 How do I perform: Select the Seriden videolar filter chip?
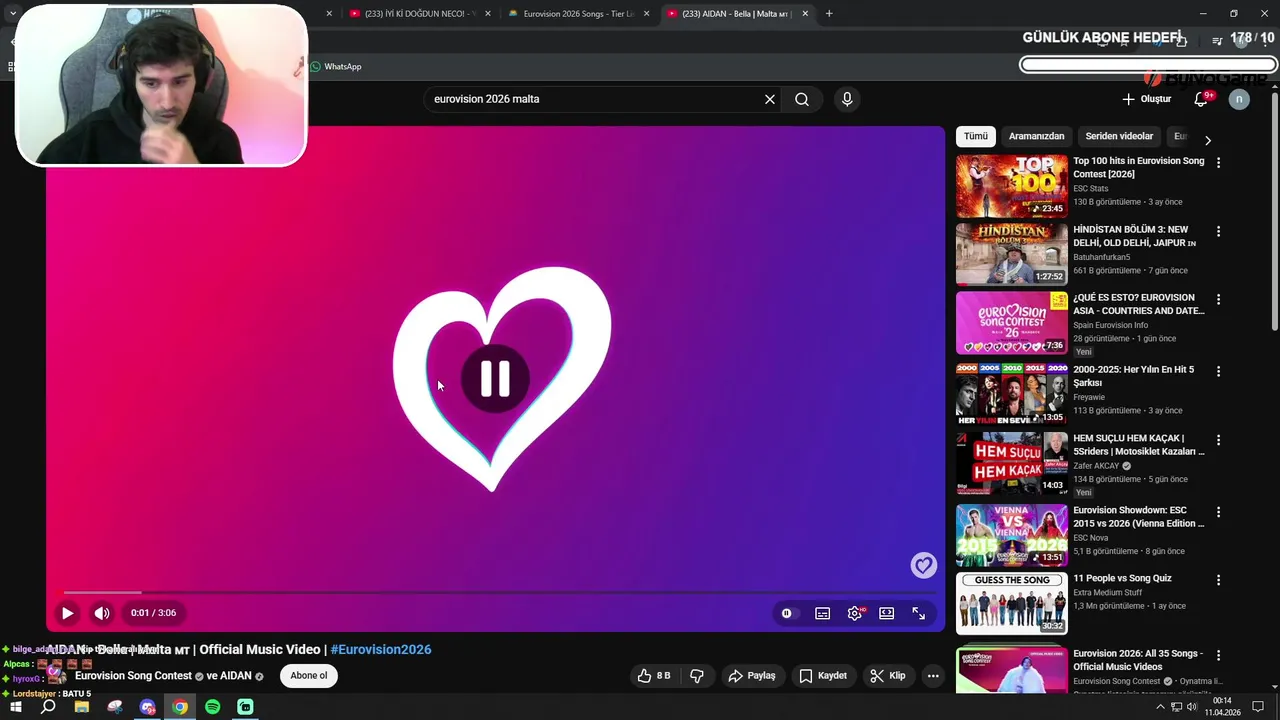(1119, 136)
